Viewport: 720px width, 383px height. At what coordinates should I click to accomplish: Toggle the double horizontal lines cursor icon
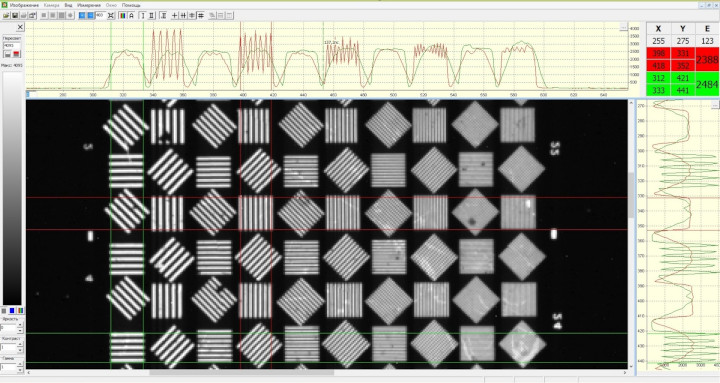pyautogui.click(x=192, y=16)
